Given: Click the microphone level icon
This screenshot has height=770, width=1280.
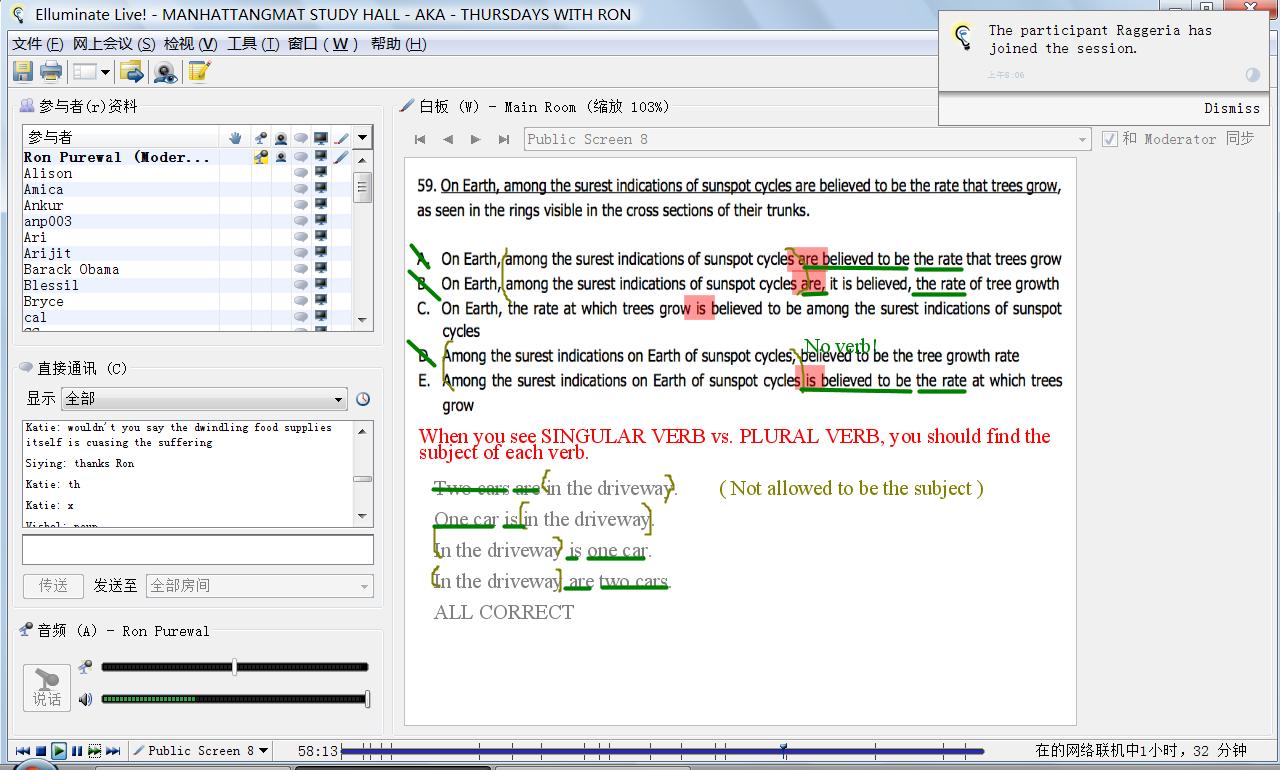Looking at the screenshot, I should tap(86, 667).
